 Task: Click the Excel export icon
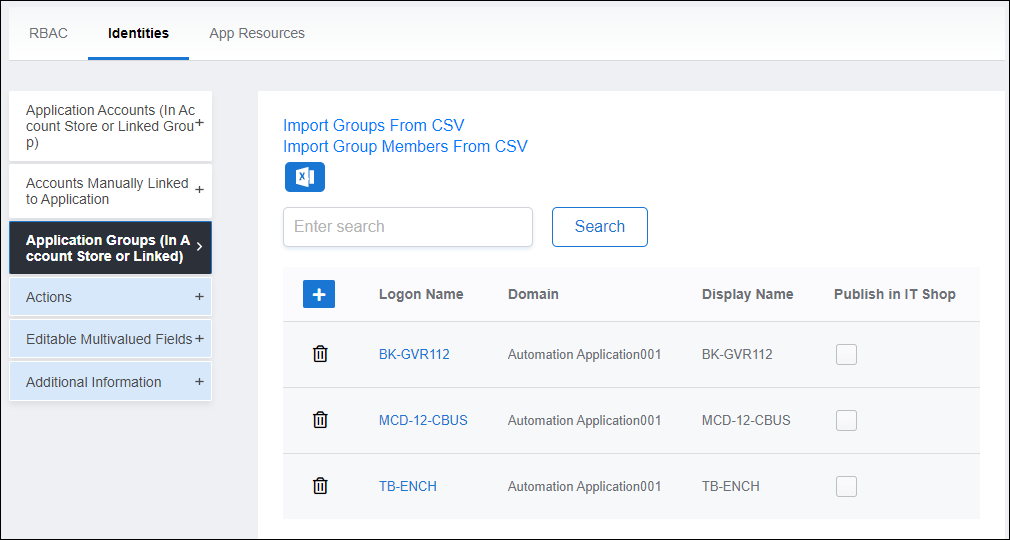click(305, 177)
